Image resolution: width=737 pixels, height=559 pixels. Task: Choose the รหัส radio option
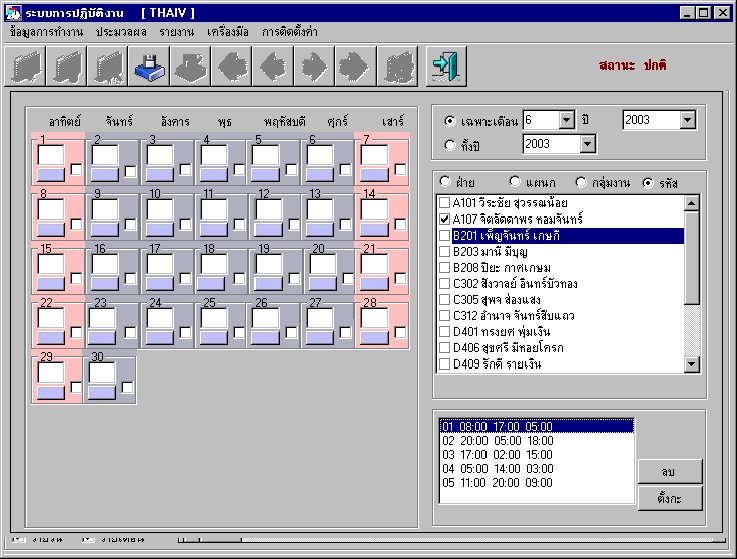pos(648,183)
